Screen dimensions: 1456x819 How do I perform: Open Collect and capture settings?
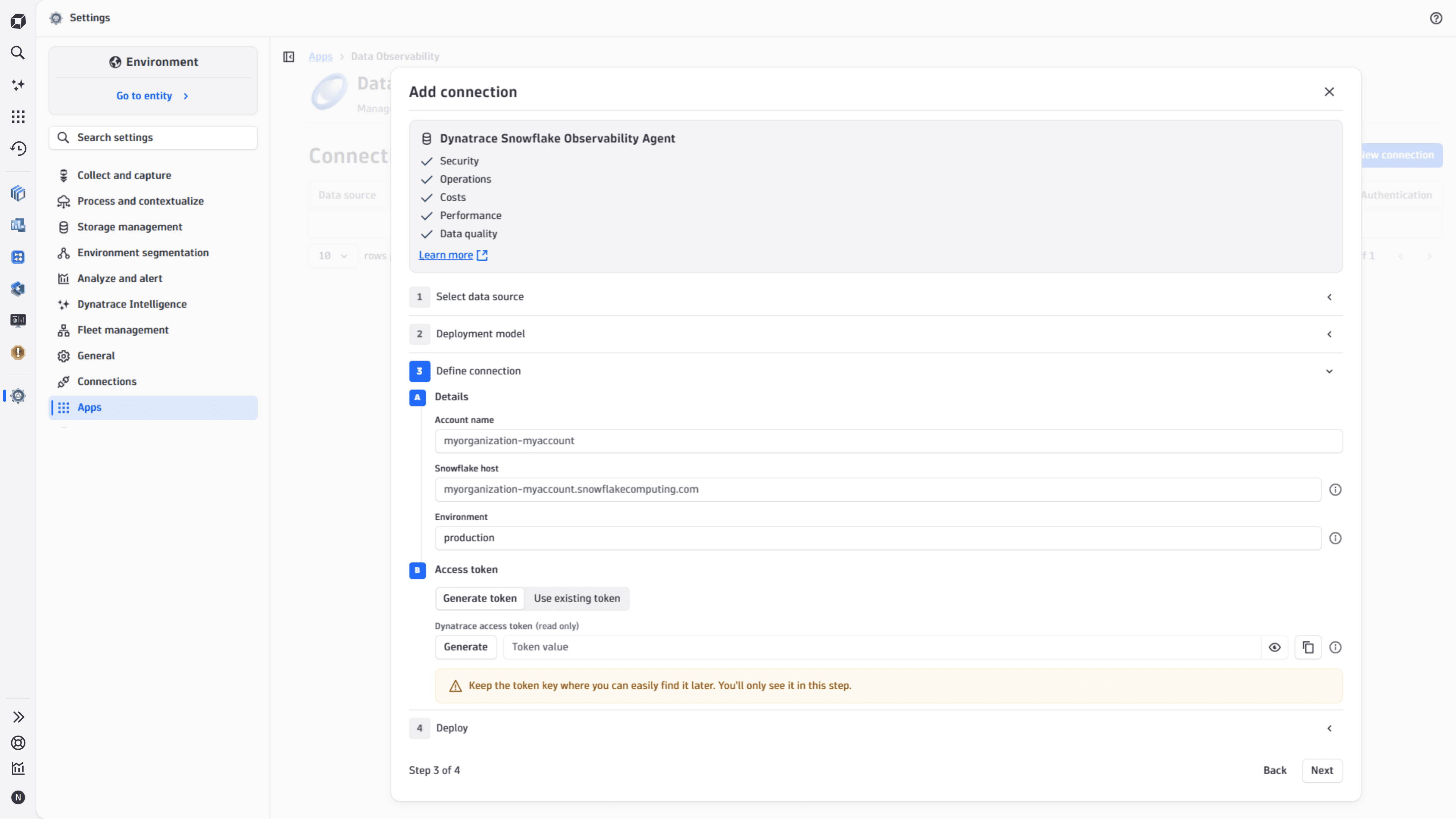[153, 175]
